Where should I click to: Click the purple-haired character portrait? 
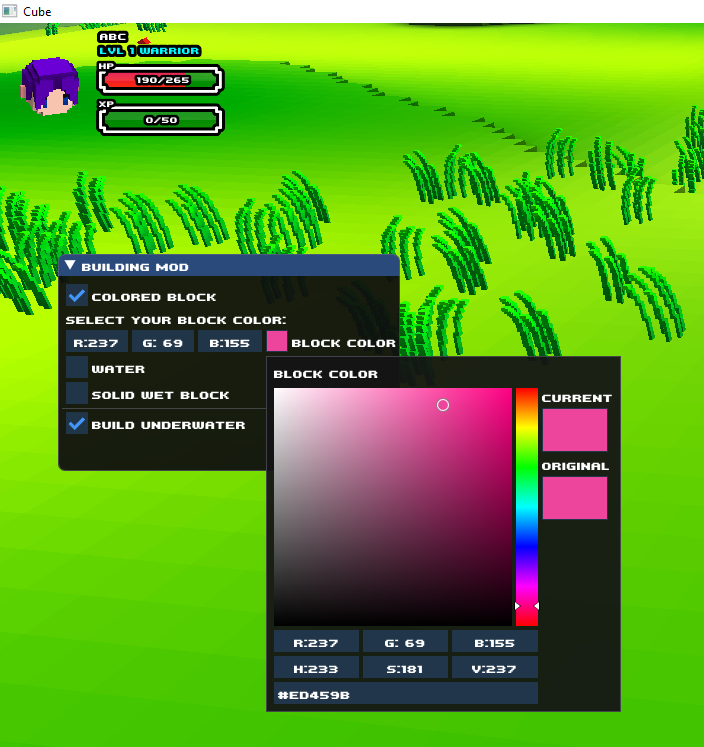[x=50, y=86]
